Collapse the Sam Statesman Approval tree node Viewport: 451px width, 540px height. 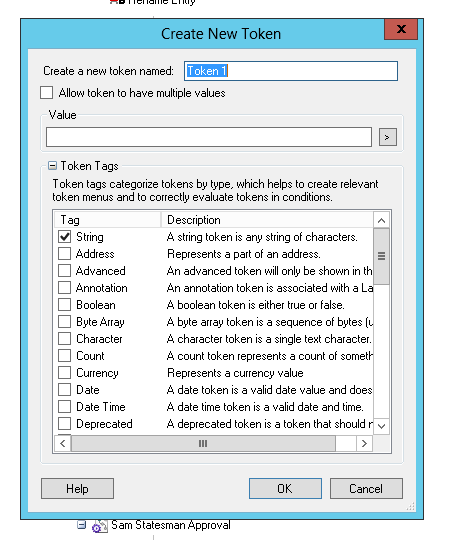tap(81, 525)
